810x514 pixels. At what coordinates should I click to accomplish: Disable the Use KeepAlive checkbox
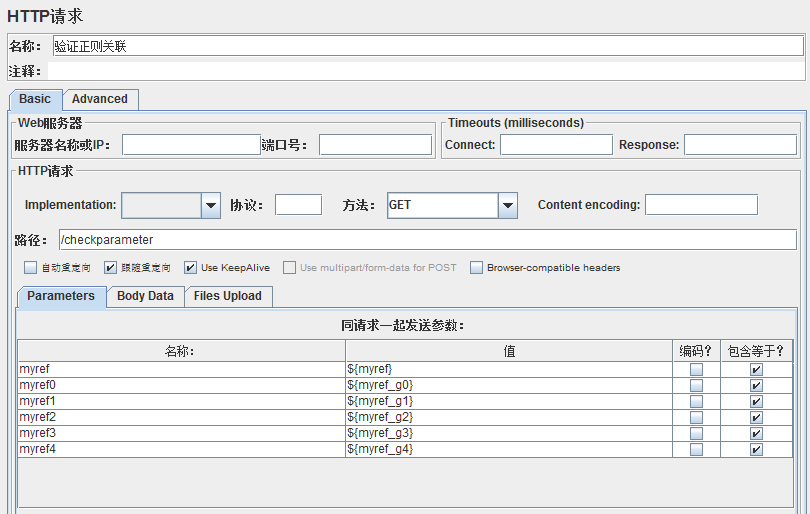[x=190, y=268]
